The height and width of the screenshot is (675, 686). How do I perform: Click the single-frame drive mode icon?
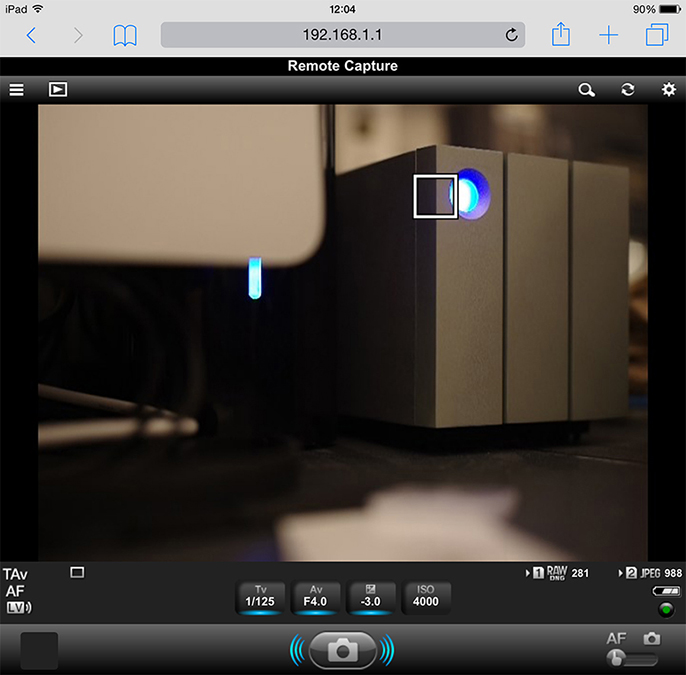pyautogui.click(x=77, y=572)
